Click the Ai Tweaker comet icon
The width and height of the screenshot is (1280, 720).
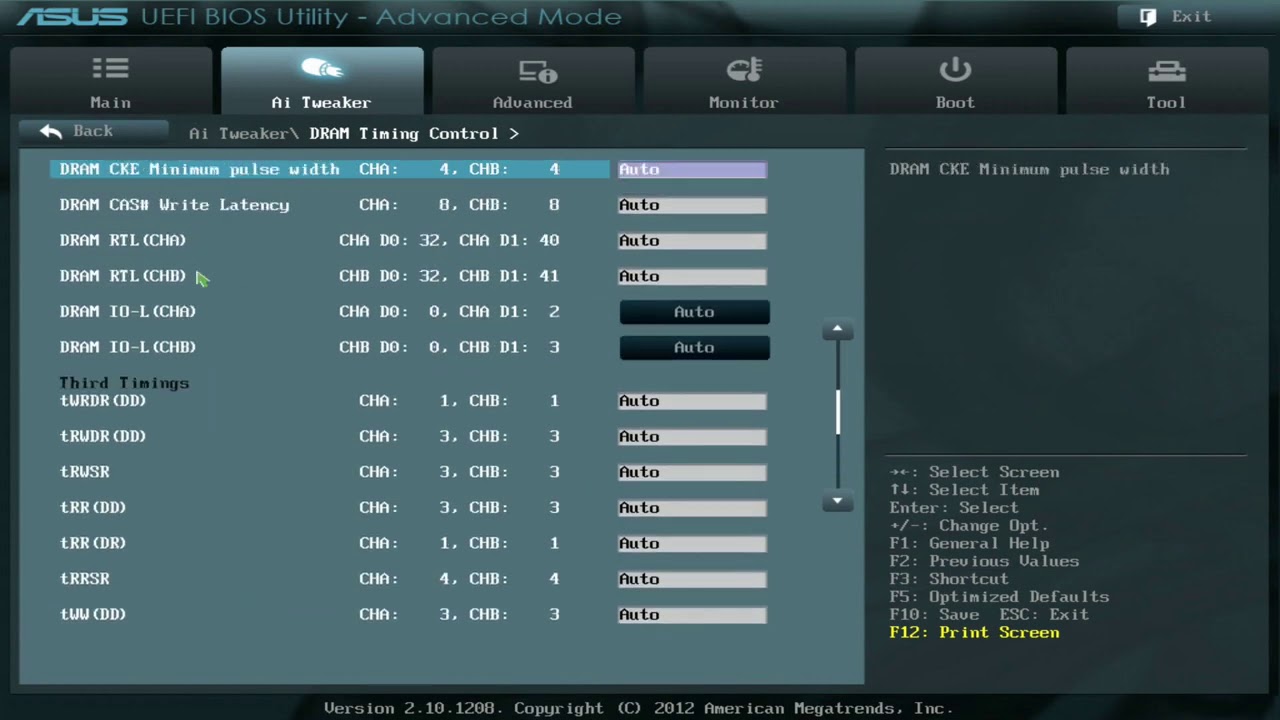[321, 68]
